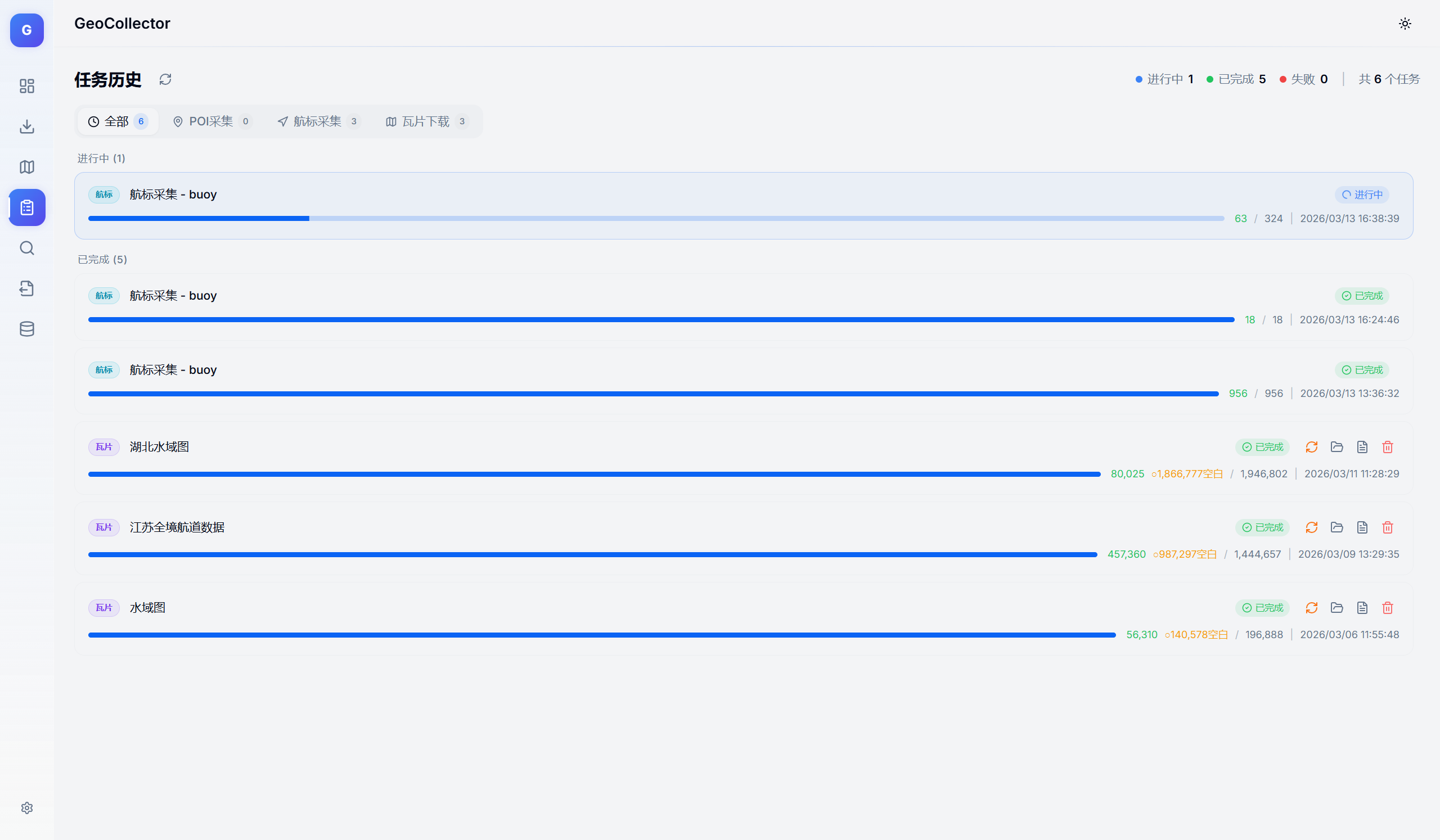Open the dashboard grid icon in sidebar
The image size is (1440, 840).
(x=27, y=85)
